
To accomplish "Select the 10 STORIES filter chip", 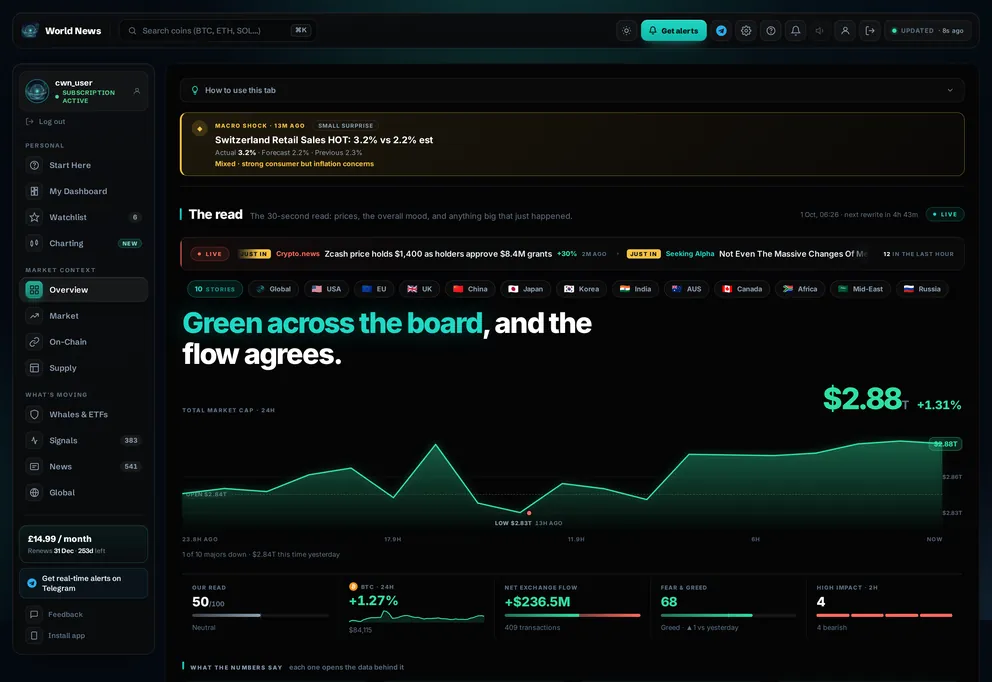I will tap(215, 289).
